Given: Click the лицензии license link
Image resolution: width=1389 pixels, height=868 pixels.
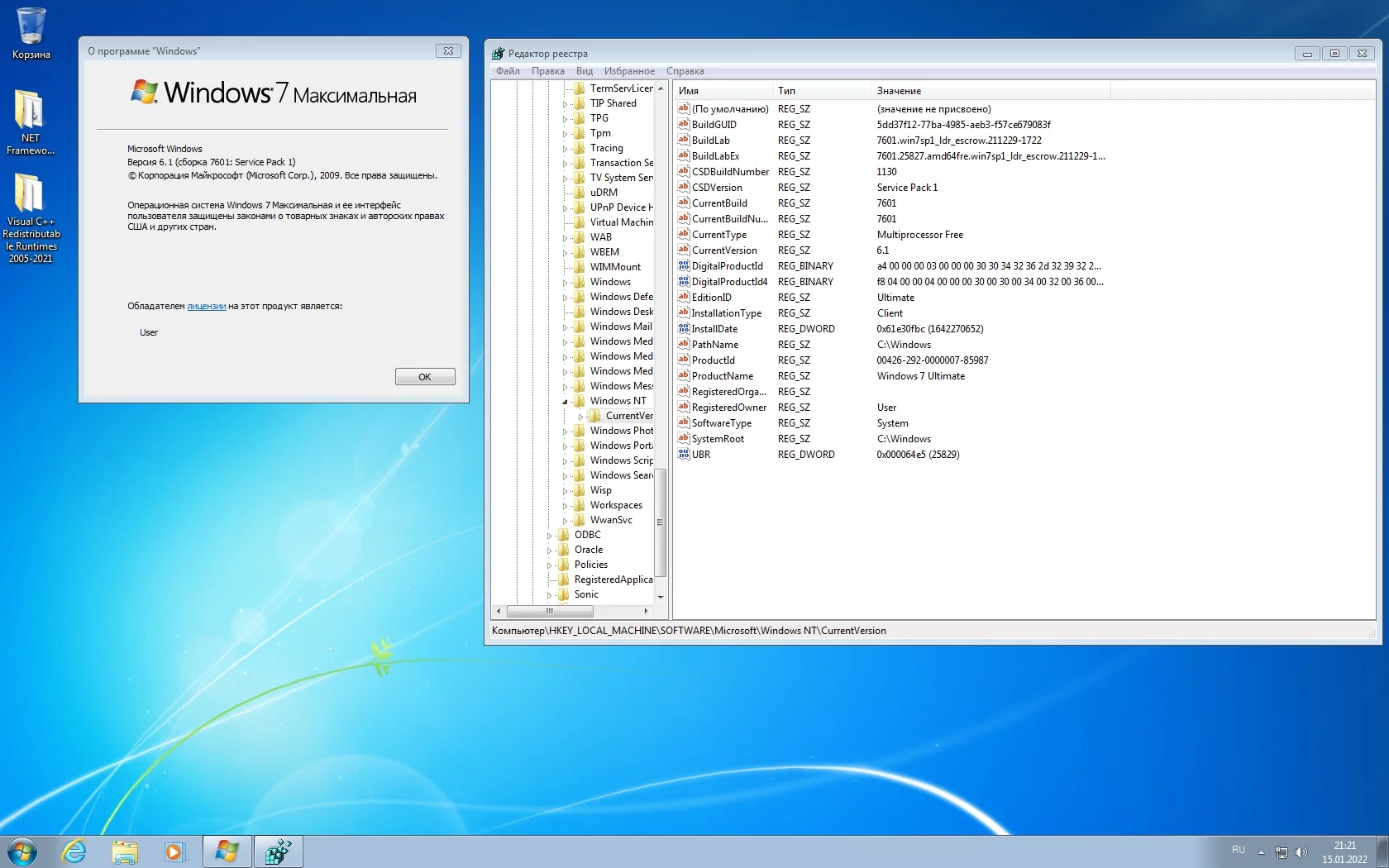Looking at the screenshot, I should pos(206,306).
